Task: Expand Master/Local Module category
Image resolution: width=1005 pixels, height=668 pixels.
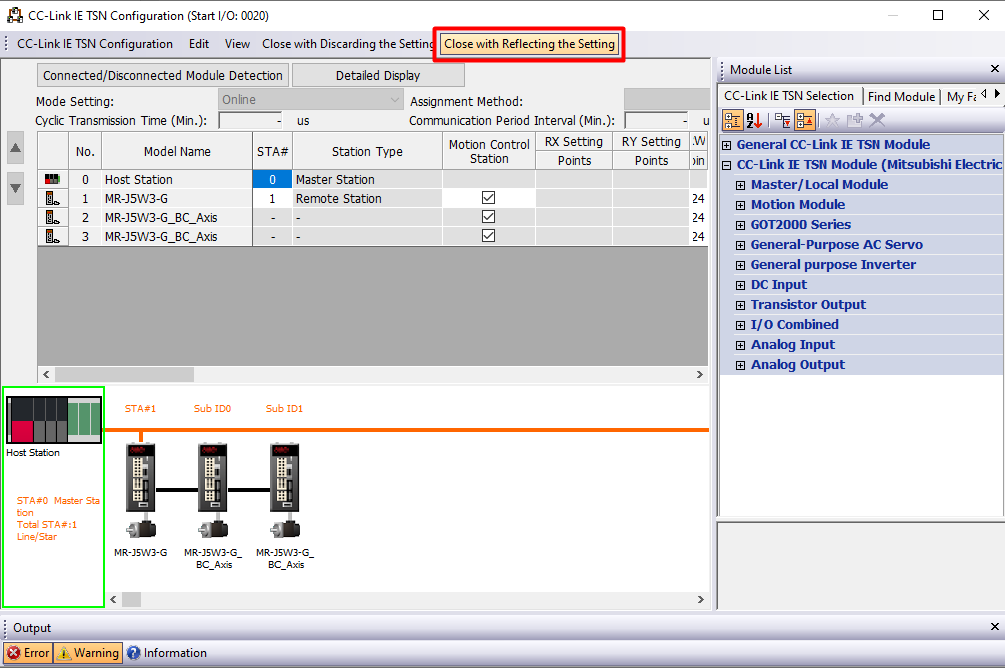Action: pyautogui.click(x=740, y=185)
